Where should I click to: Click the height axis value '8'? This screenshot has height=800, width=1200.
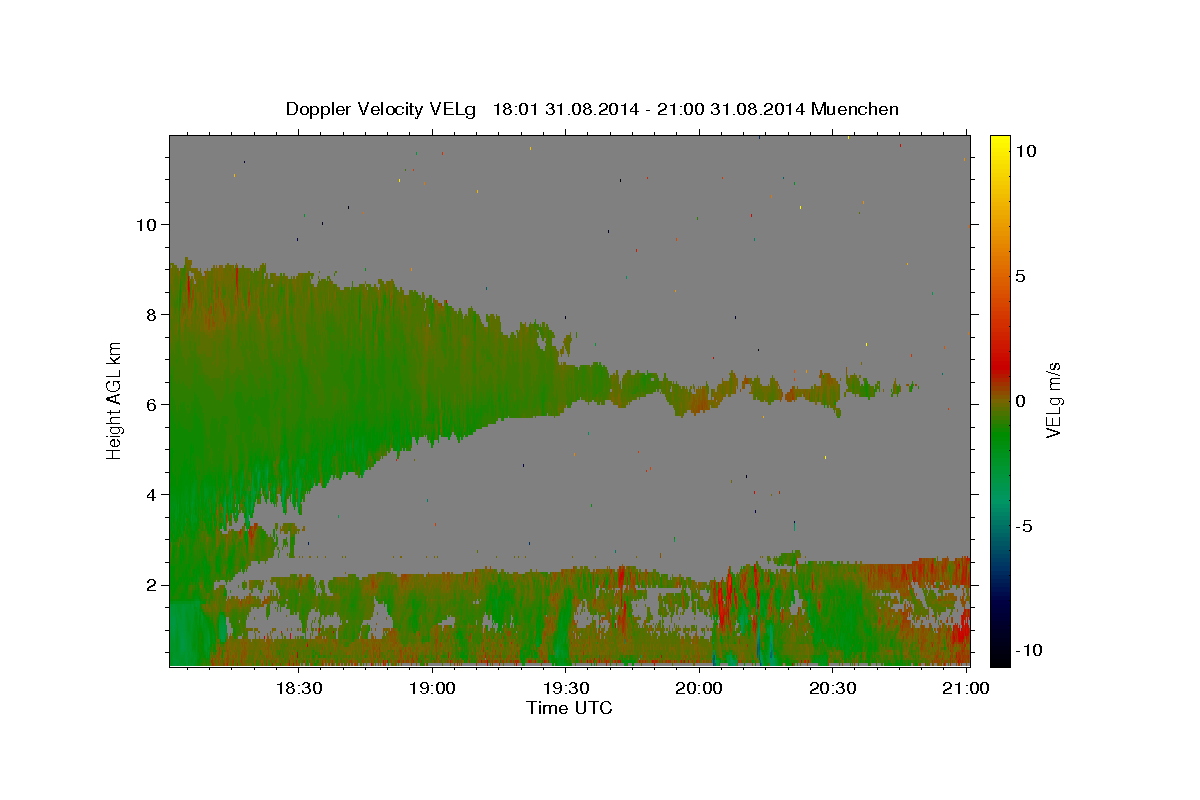pyautogui.click(x=153, y=314)
